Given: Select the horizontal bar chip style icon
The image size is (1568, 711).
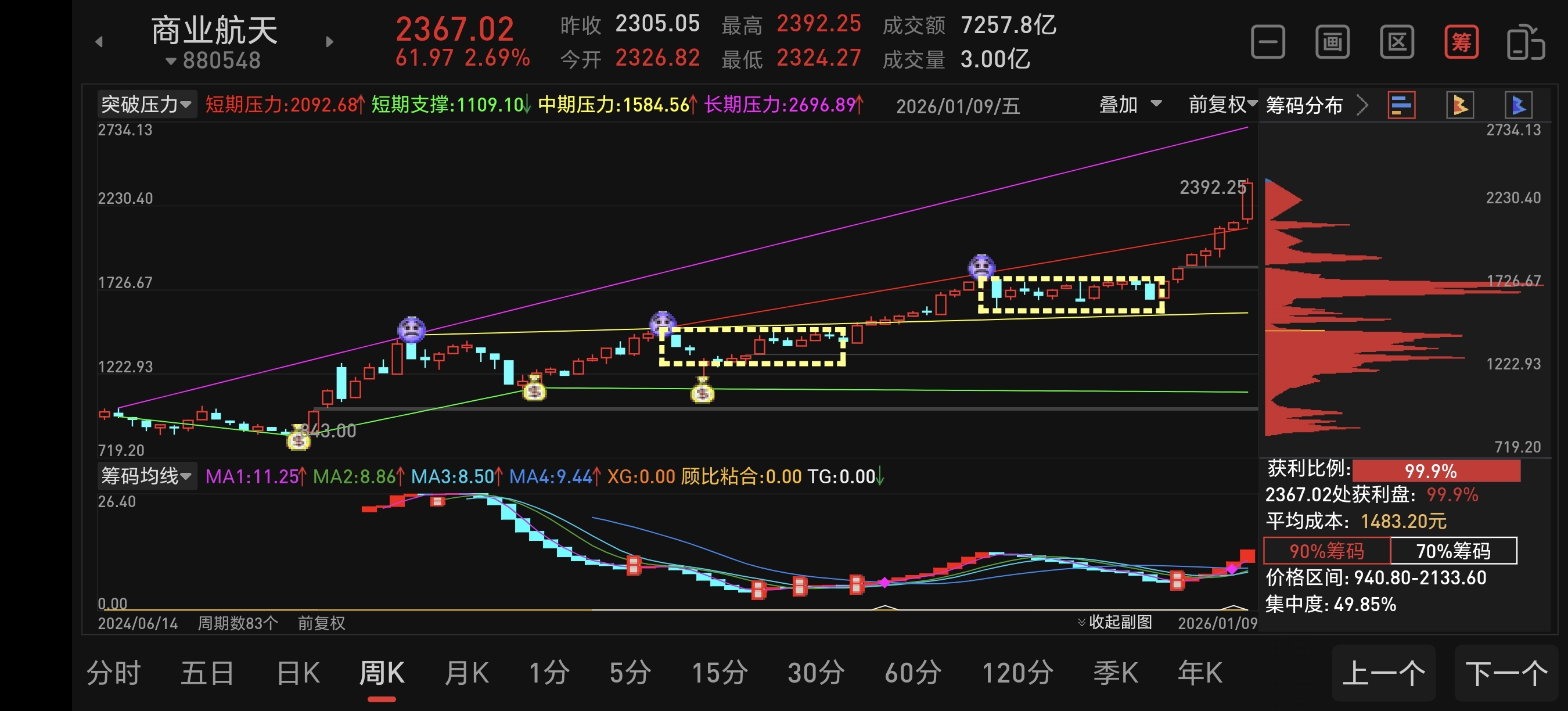Looking at the screenshot, I should coord(1401,105).
